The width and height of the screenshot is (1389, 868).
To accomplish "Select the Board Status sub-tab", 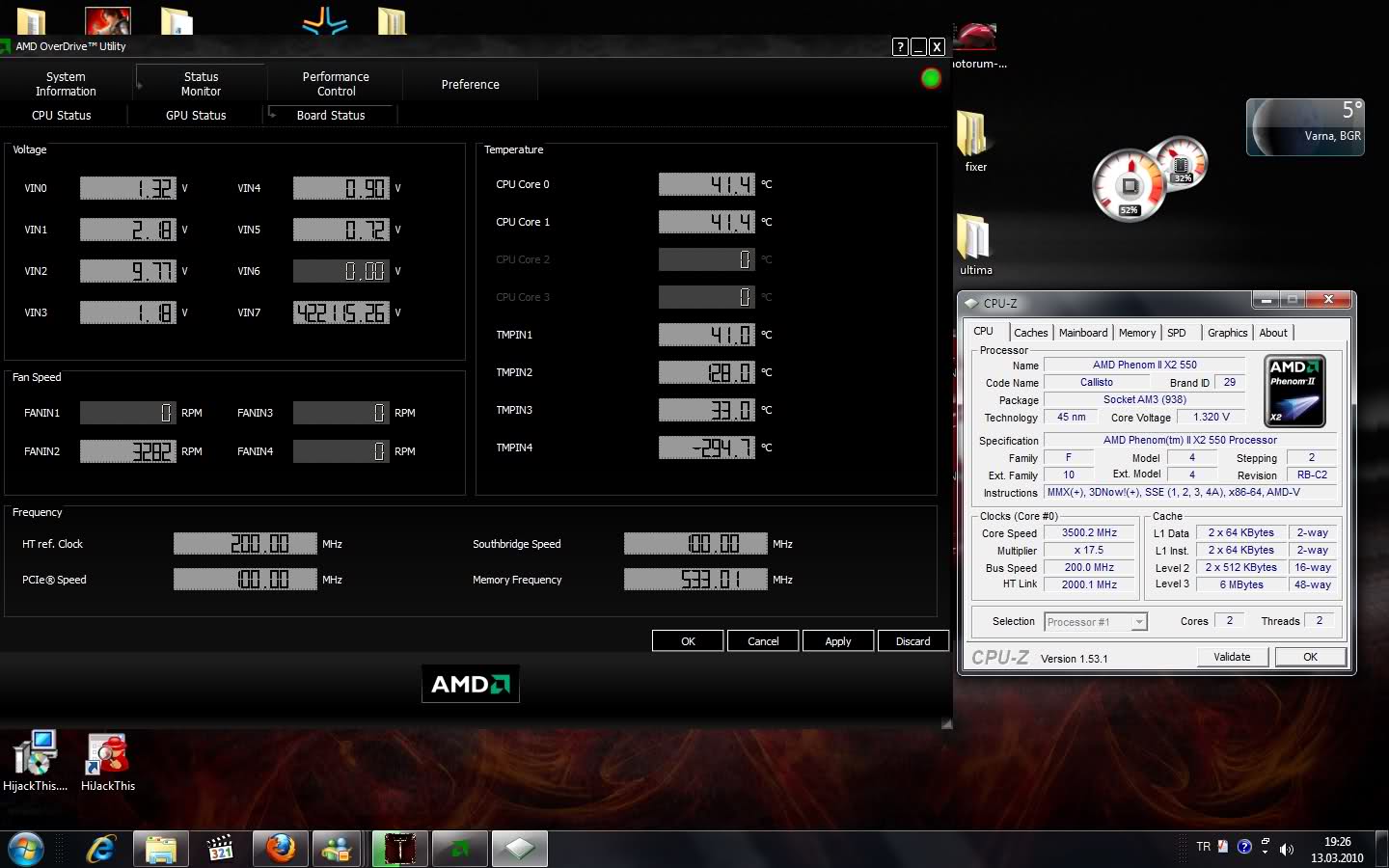I will point(331,115).
